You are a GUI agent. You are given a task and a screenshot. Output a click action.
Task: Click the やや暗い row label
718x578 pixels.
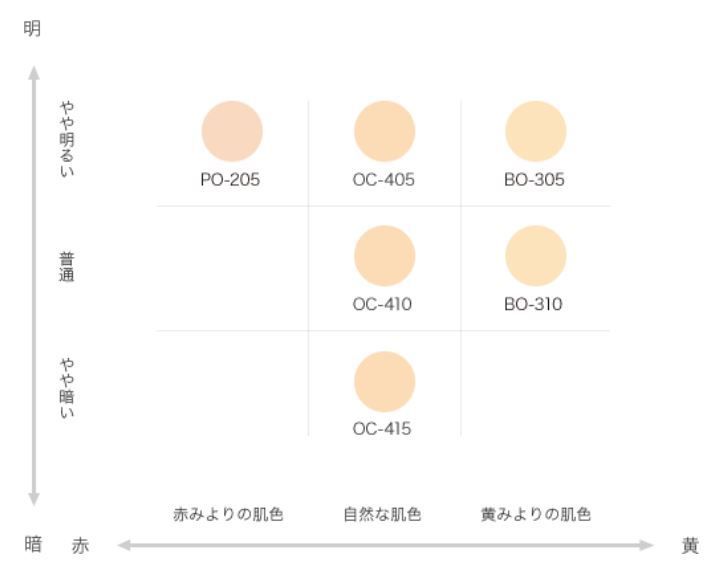(x=67, y=388)
